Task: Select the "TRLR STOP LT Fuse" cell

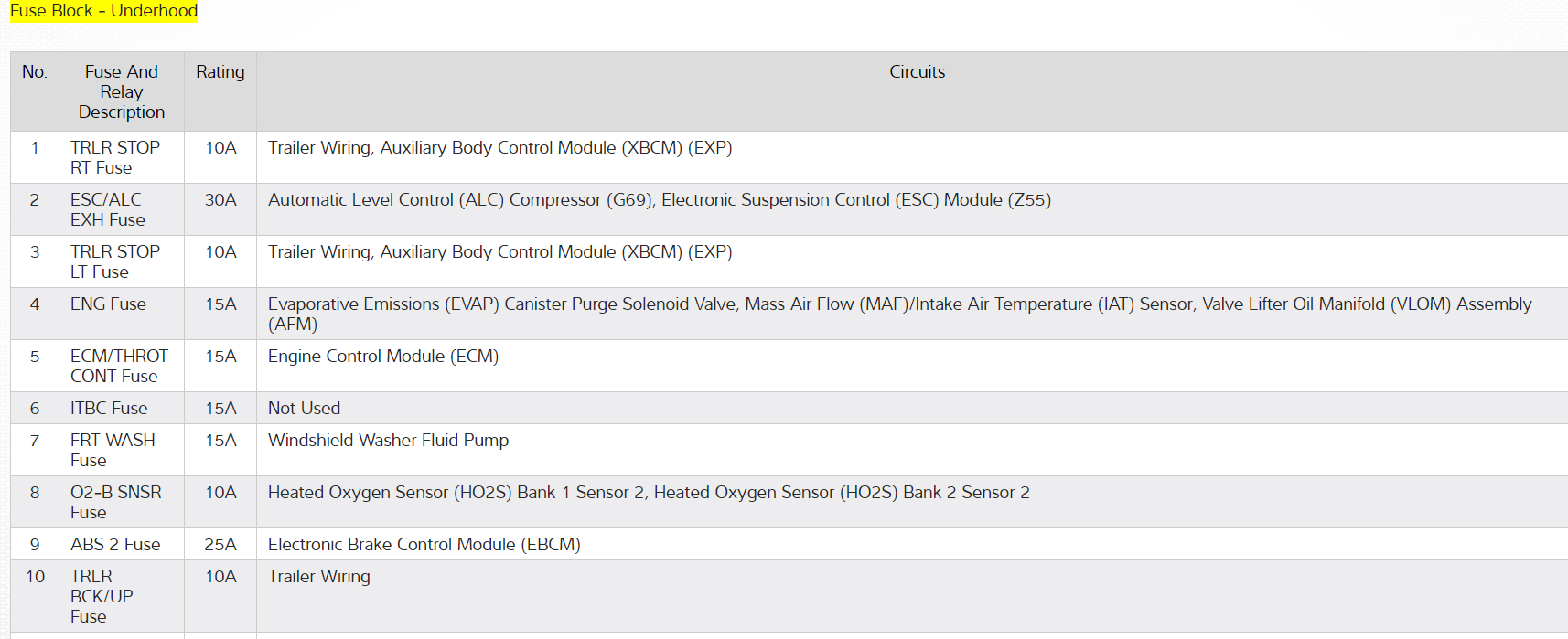Action: click(x=115, y=261)
